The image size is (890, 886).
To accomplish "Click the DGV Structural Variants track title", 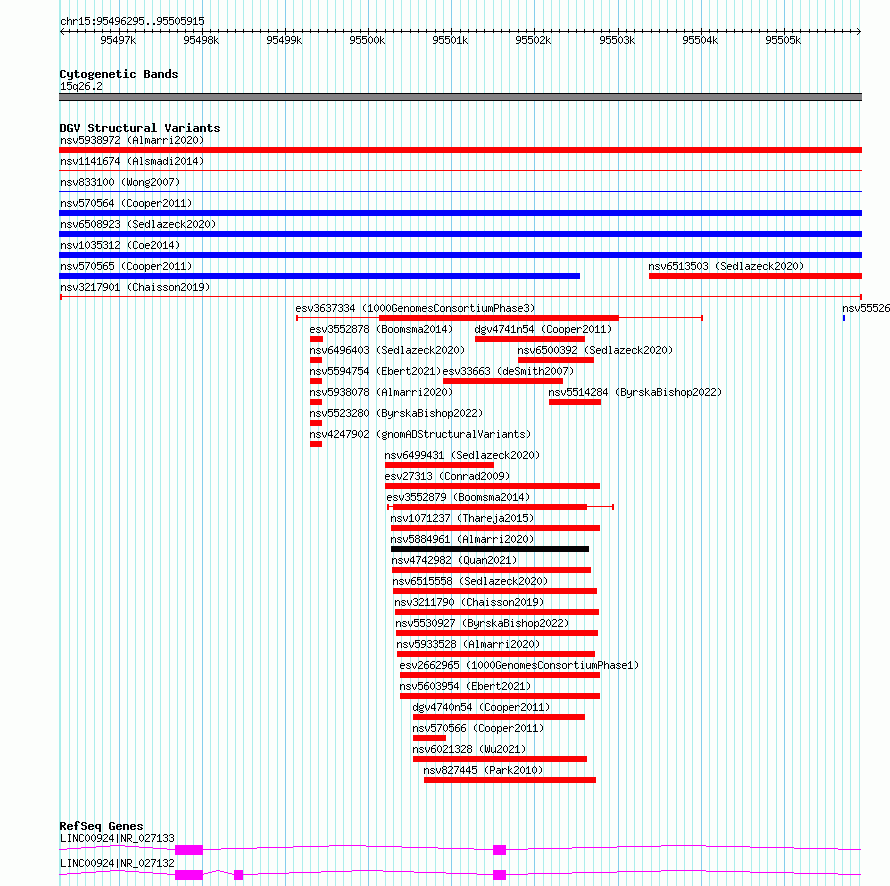I will [x=140, y=128].
